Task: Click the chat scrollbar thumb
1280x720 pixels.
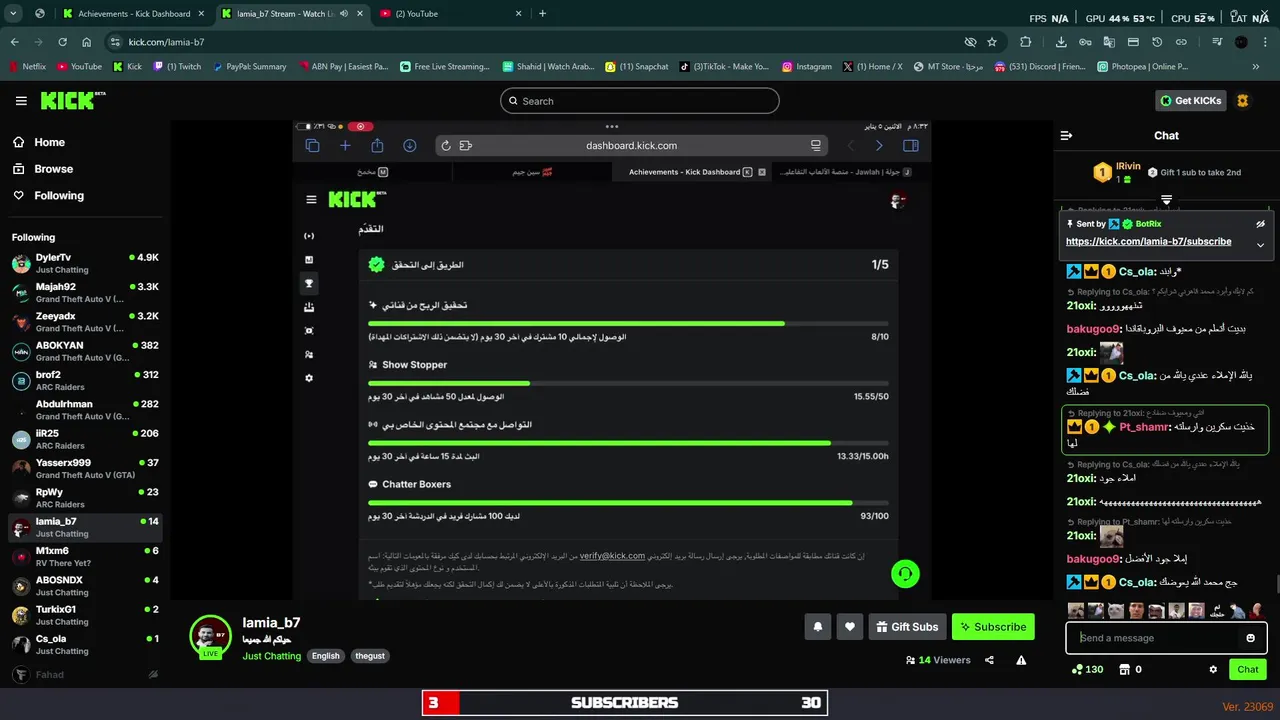Action: coord(1276,584)
